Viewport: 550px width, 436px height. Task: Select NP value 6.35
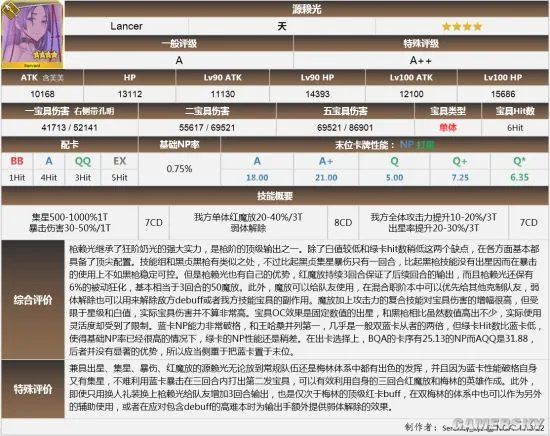(x=519, y=178)
